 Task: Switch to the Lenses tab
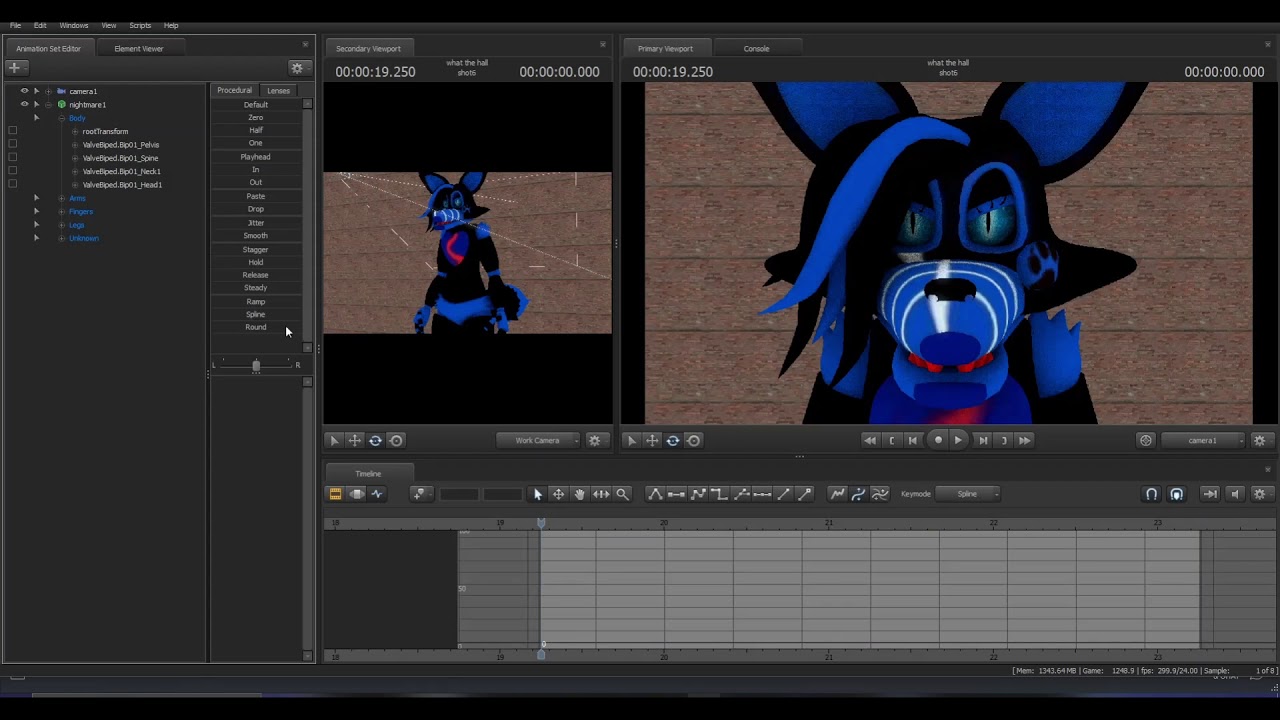(x=278, y=90)
